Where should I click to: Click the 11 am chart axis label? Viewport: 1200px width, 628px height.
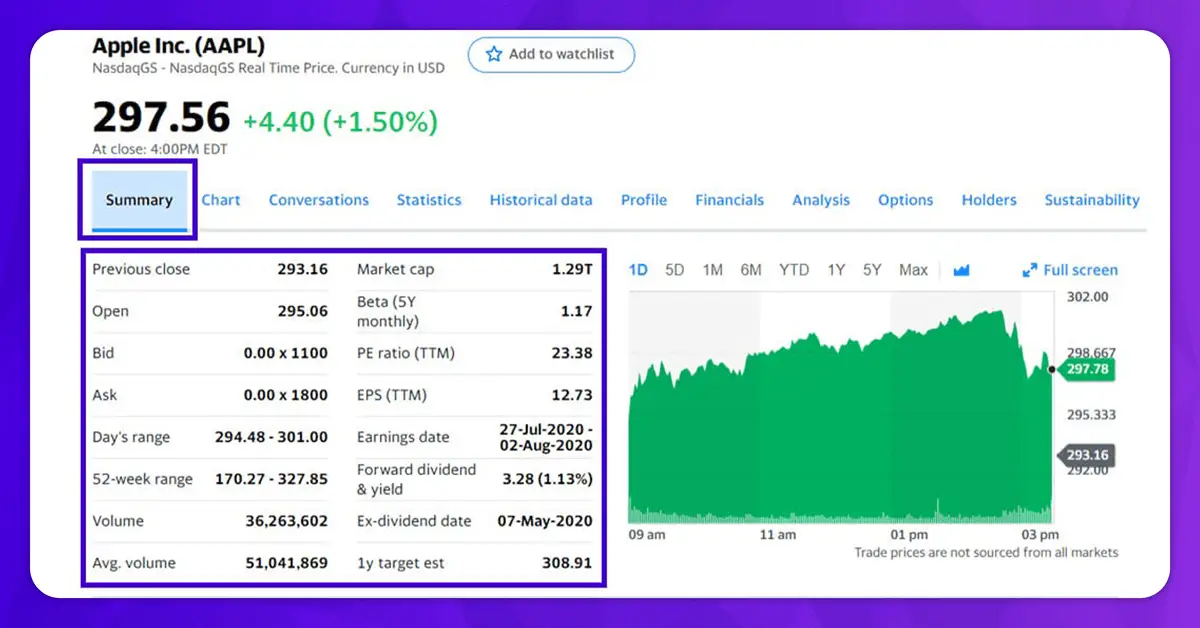coord(778,535)
